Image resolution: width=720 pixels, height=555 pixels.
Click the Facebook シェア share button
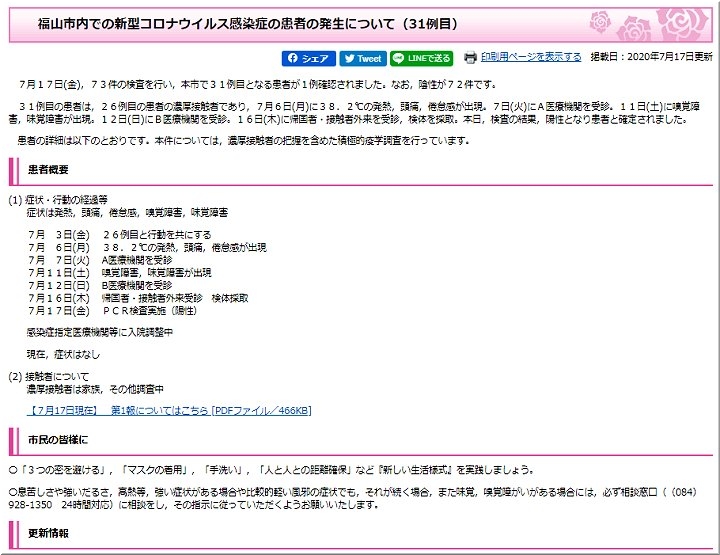point(310,58)
